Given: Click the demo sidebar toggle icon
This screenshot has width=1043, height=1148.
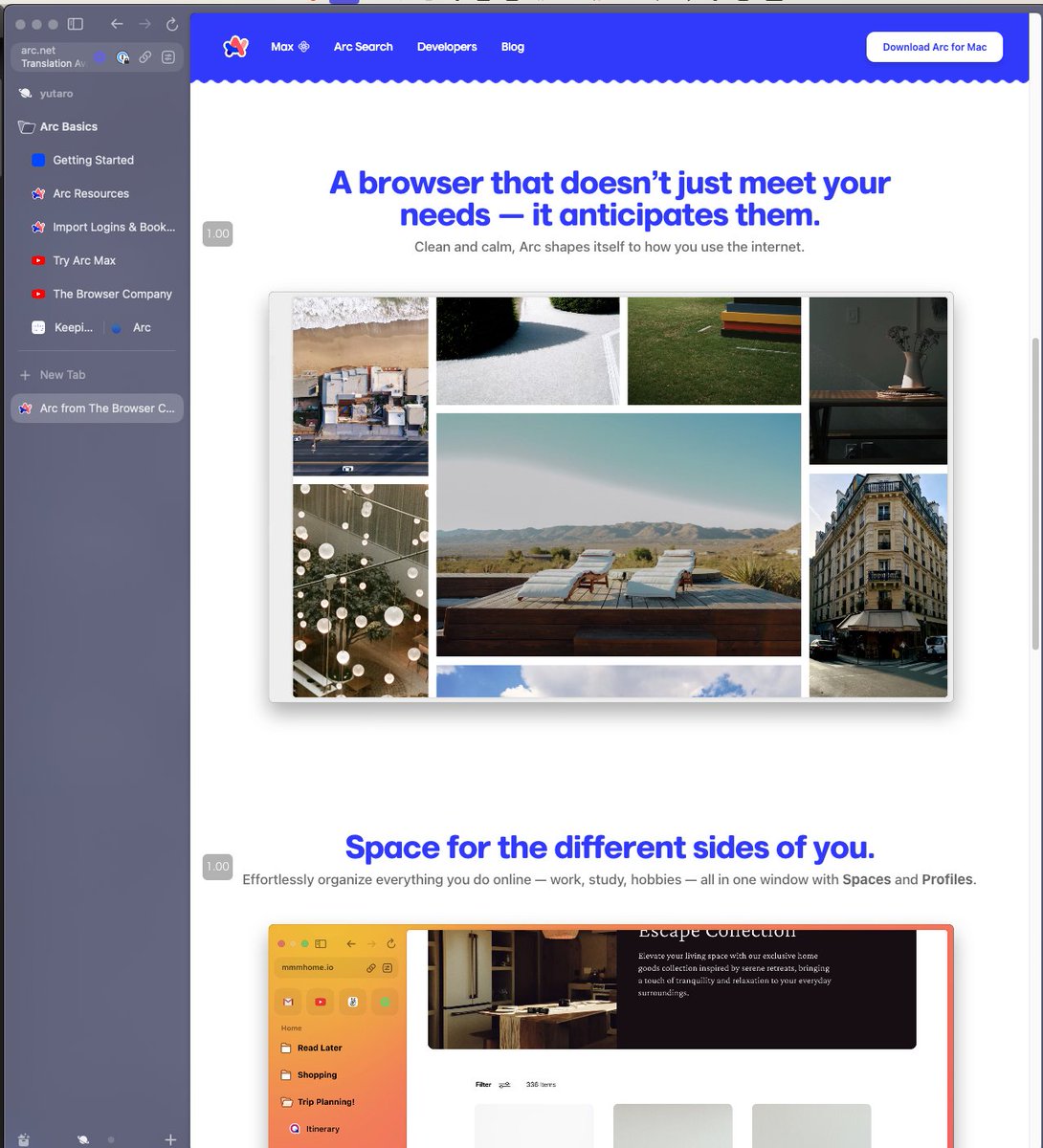Looking at the screenshot, I should click(321, 943).
